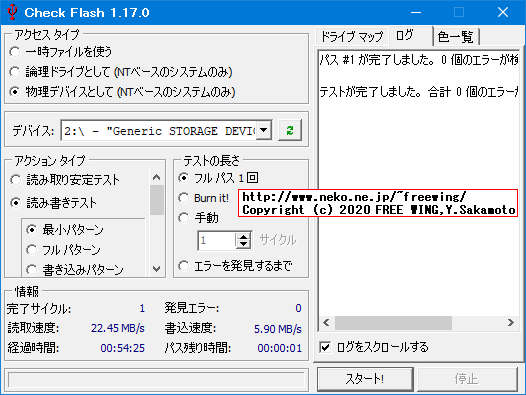Image resolution: width=526 pixels, height=395 pixels.
Task: Click the Check Flash USB app icon
Action: [12, 12]
